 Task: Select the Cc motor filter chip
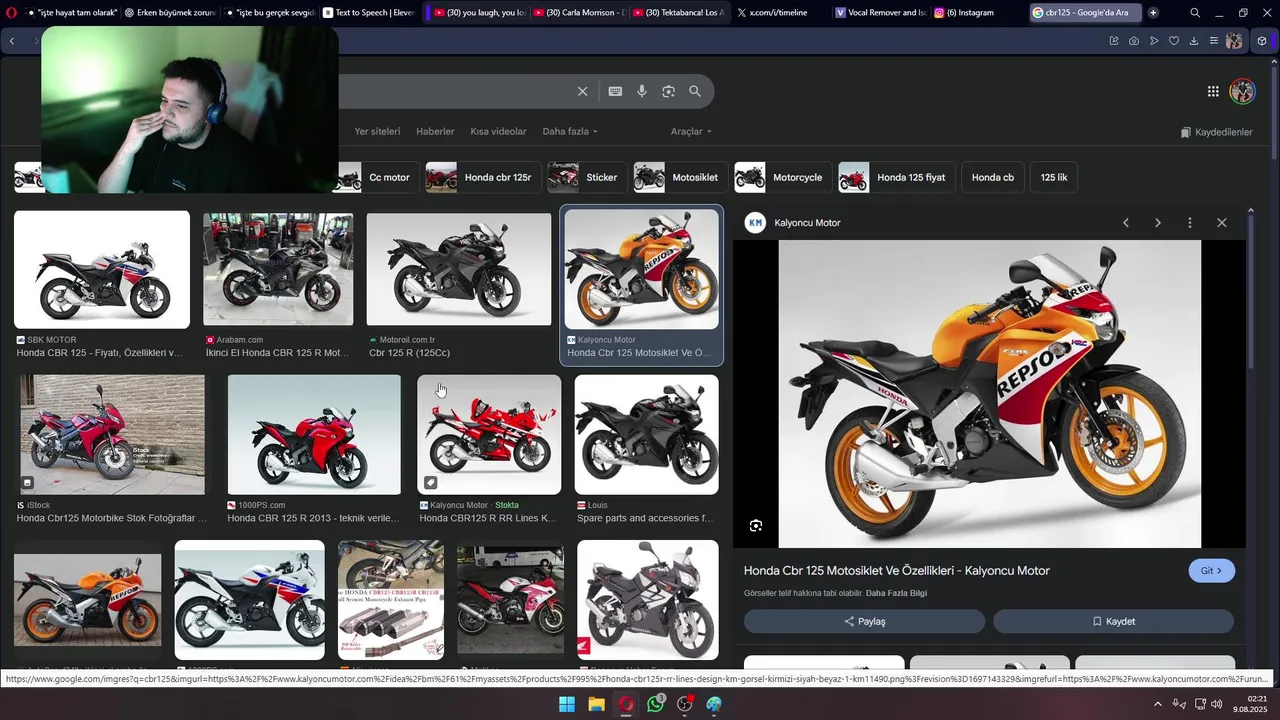coord(376,177)
